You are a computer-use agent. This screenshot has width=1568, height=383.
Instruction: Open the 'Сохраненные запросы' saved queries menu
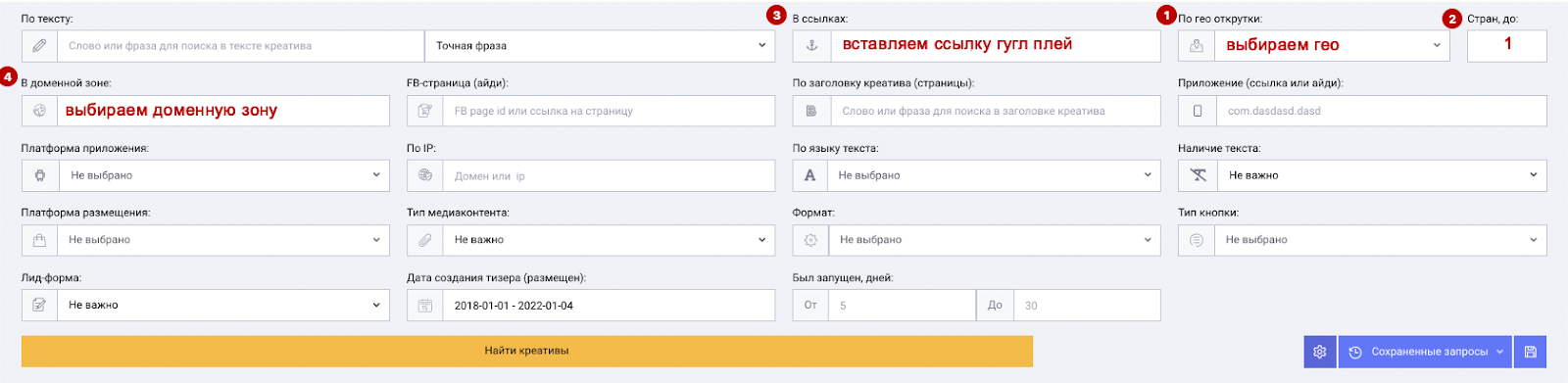pos(1426,352)
